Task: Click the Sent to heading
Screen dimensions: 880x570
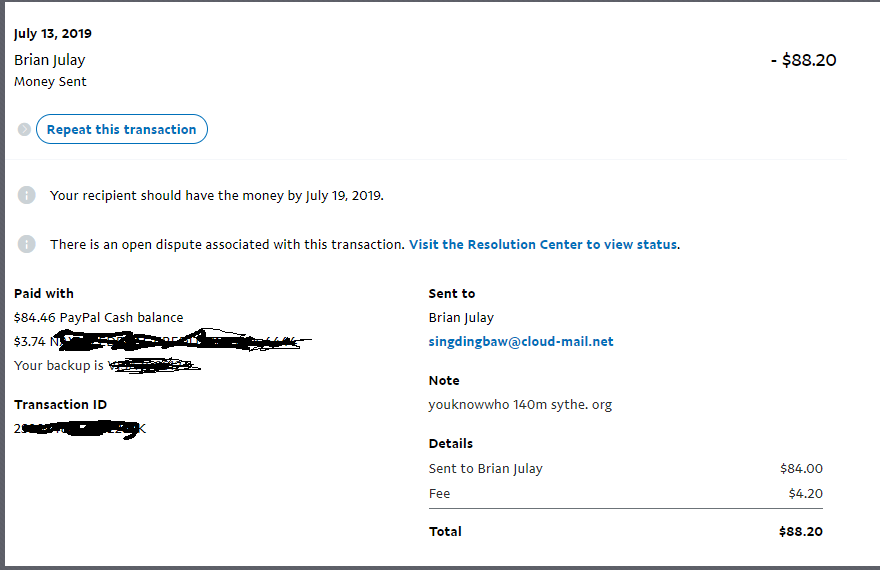Action: (x=452, y=293)
